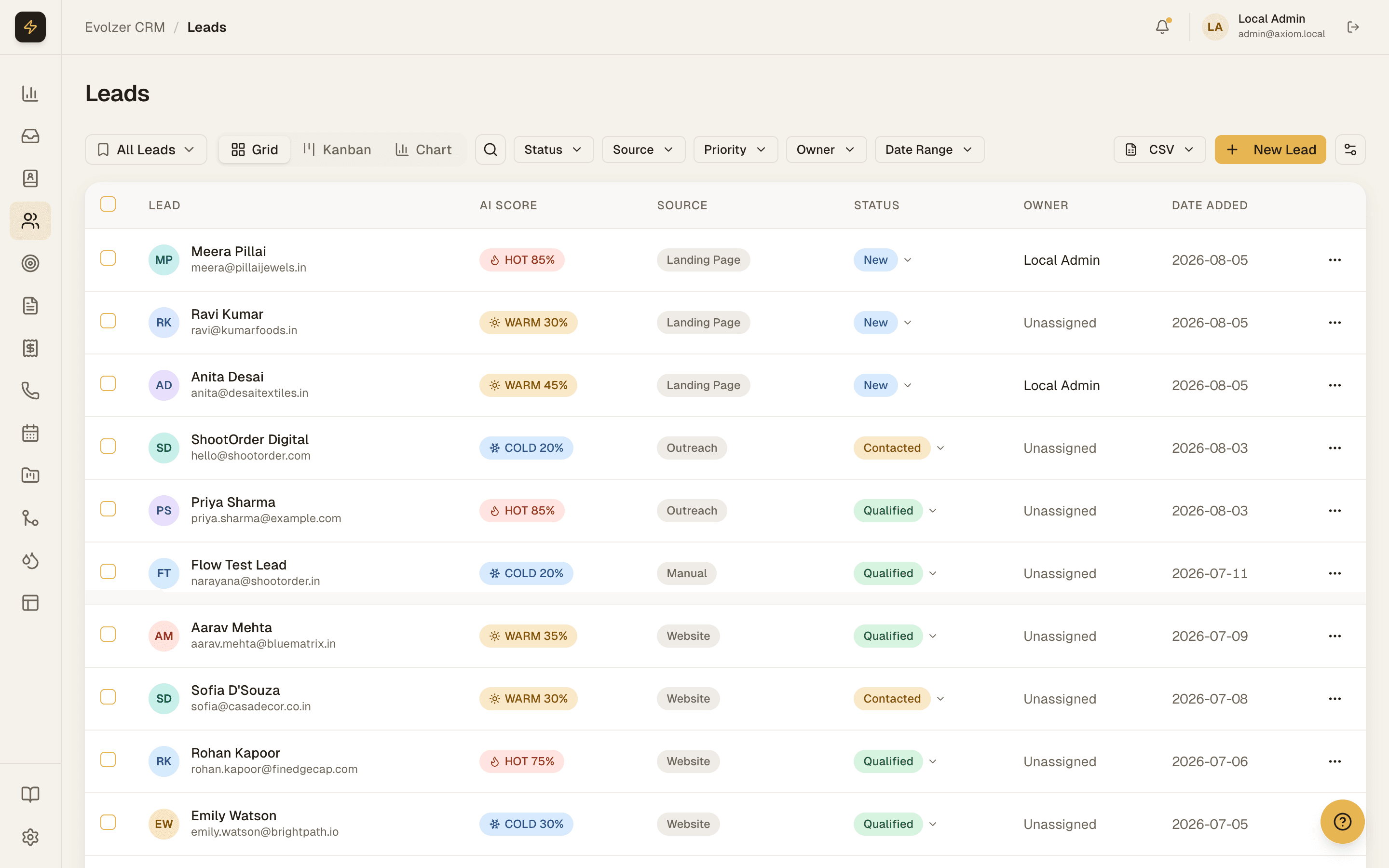Viewport: 1389px width, 868px height.
Task: Toggle the select-all leads checkbox
Action: point(108,204)
